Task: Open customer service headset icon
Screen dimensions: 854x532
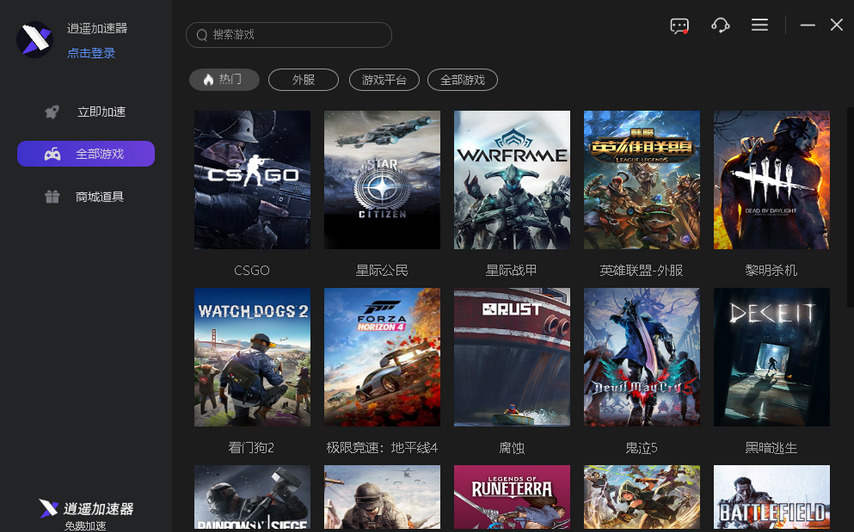Action: (720, 25)
